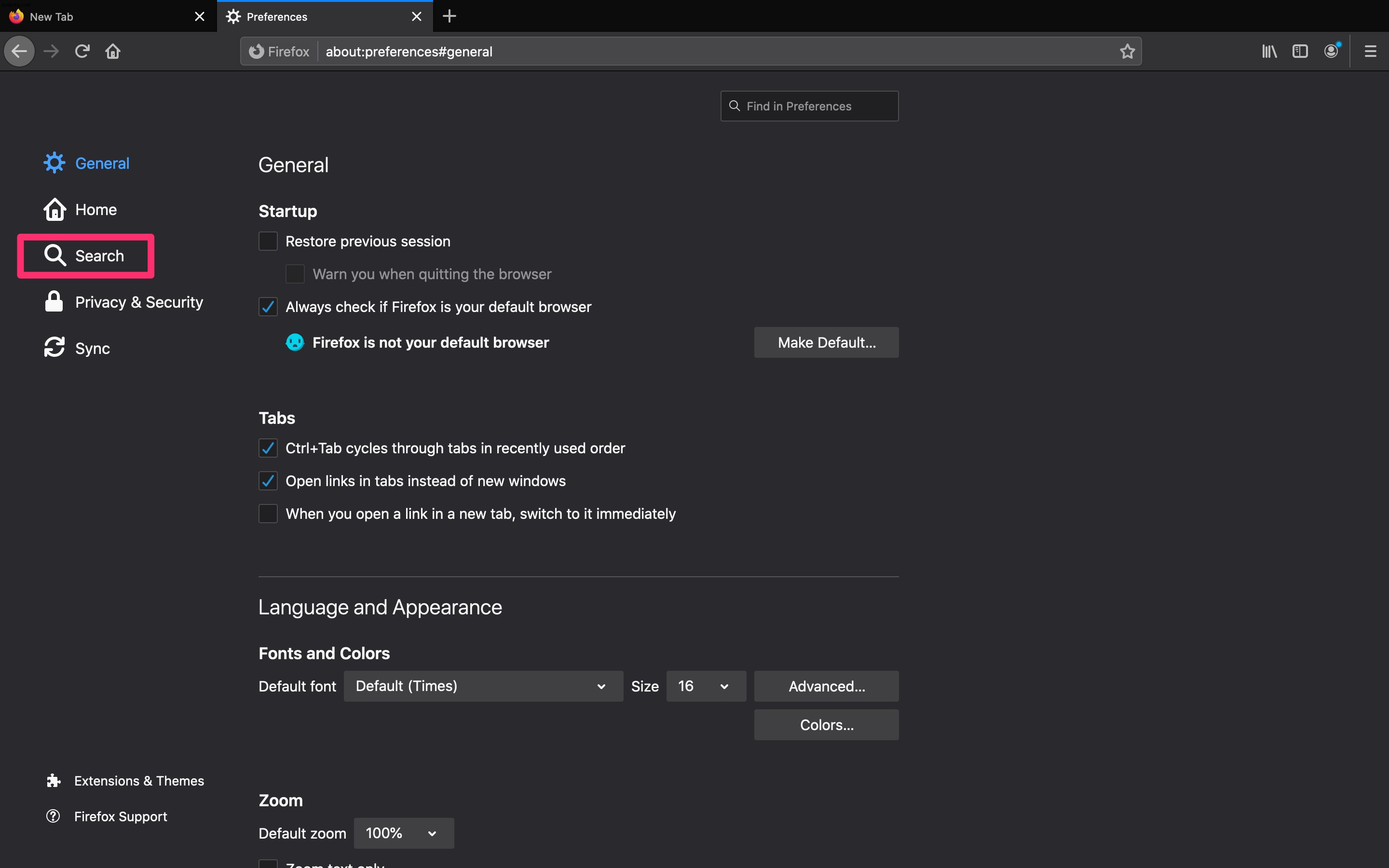Open the Default zoom dropdown
Screen dimensions: 1389x868
point(404,833)
